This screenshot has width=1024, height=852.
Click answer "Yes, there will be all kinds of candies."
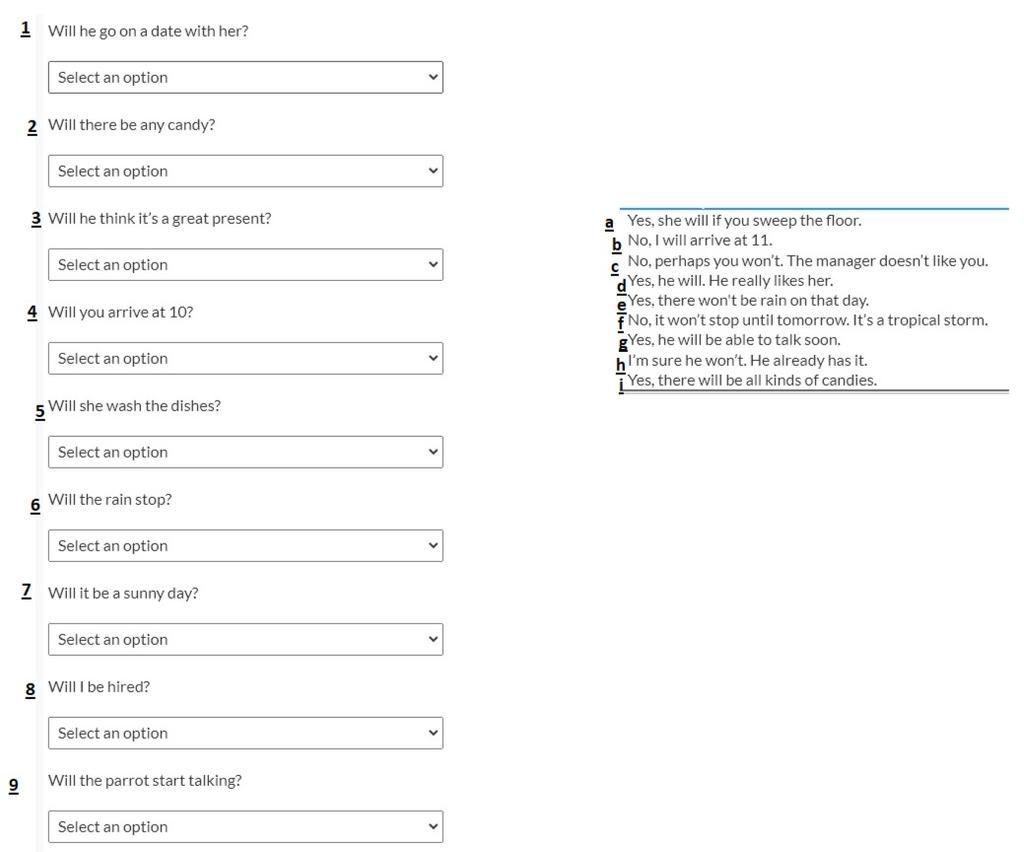tap(752, 381)
